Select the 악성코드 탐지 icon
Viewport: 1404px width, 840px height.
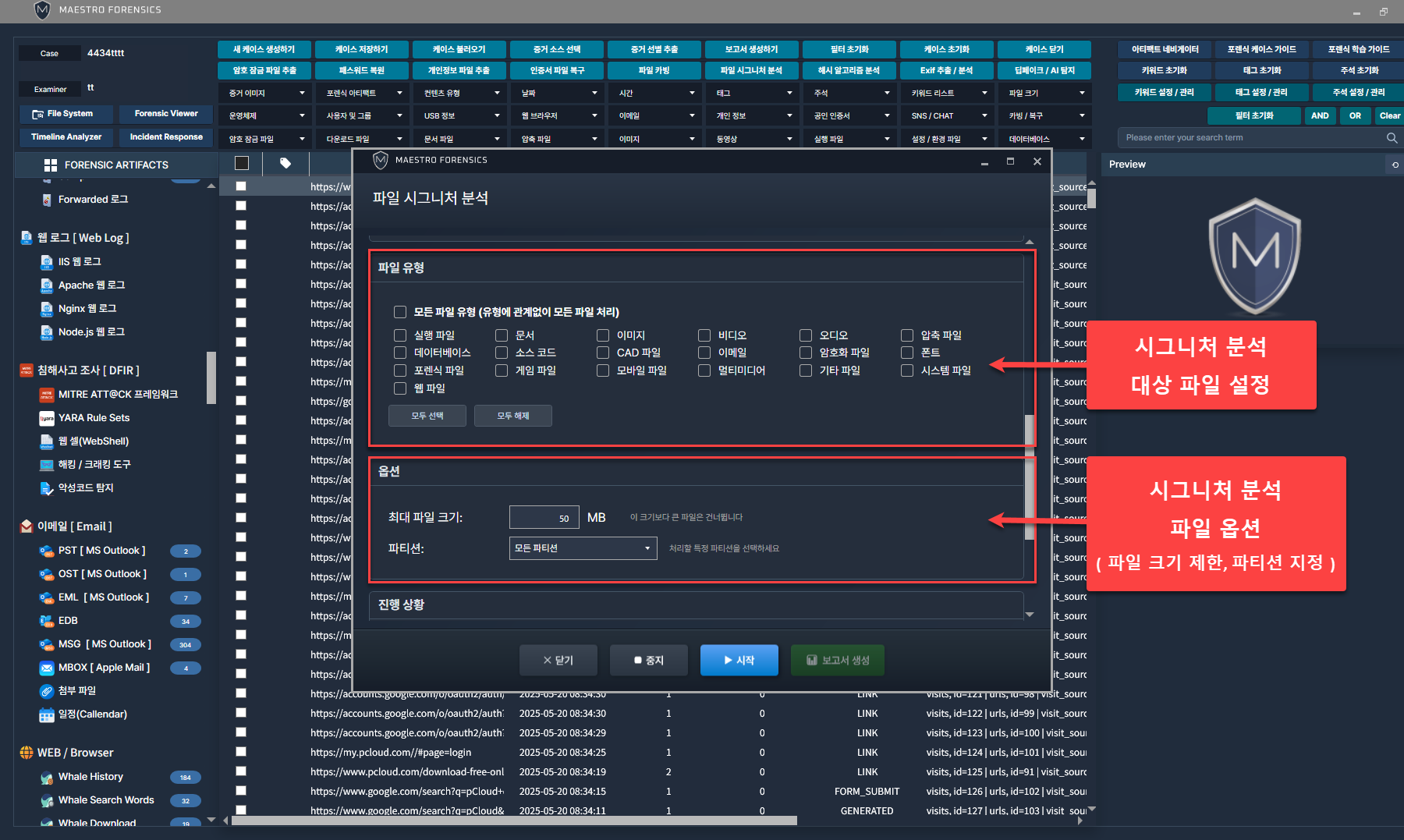[x=47, y=488]
